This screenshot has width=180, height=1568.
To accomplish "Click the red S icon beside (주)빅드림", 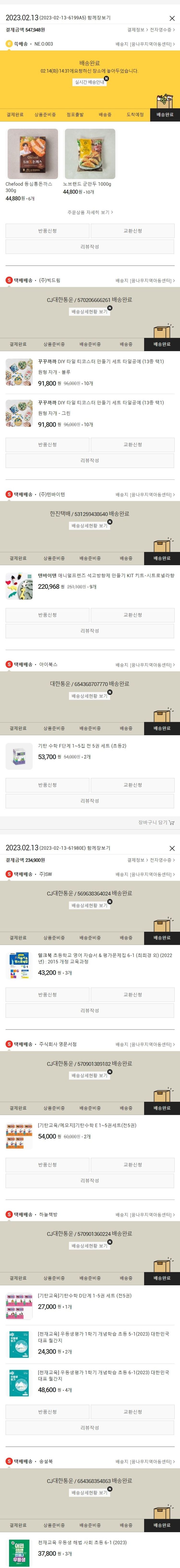I will tap(9, 281).
